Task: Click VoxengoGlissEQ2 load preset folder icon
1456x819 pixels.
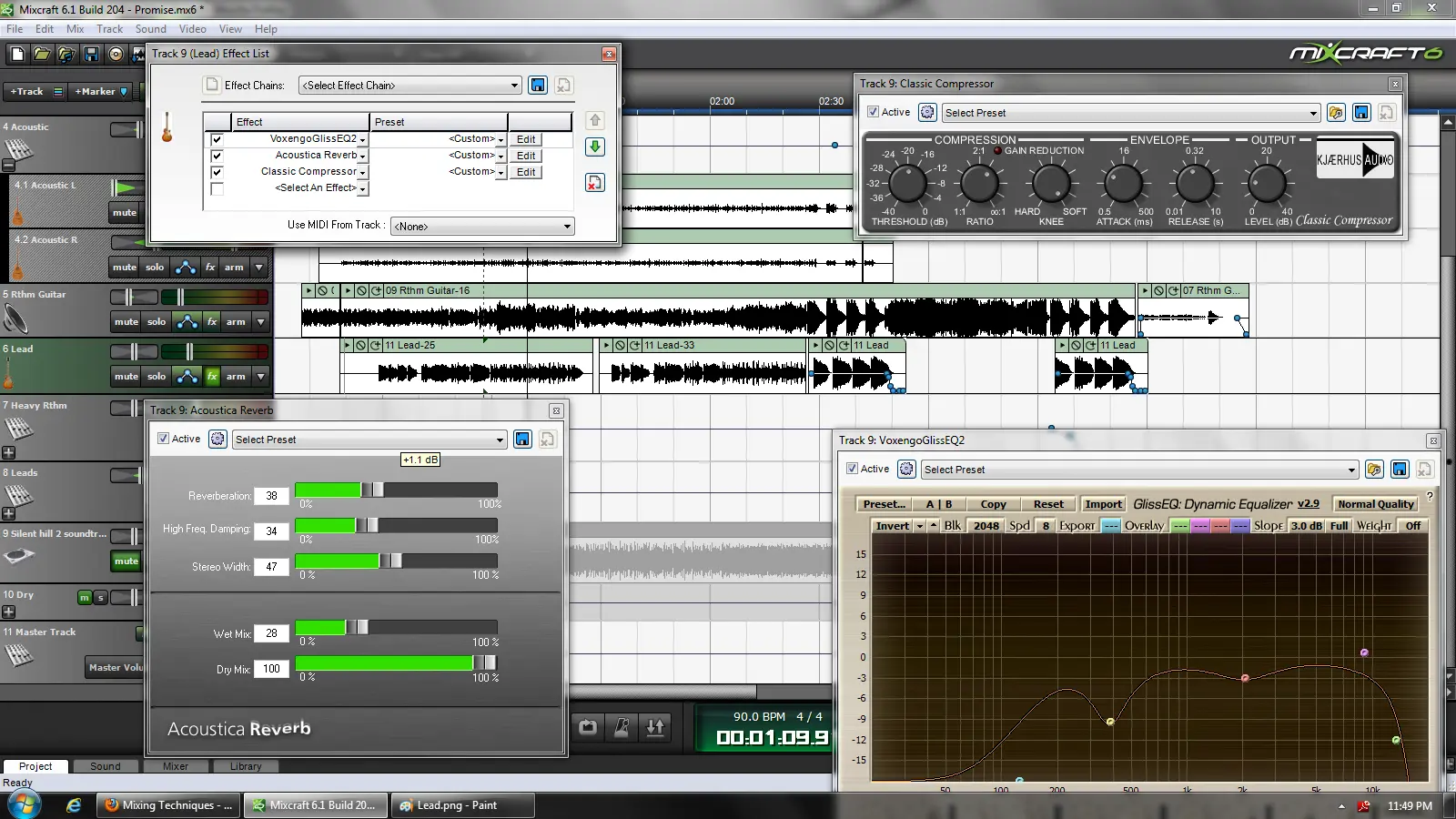Action: point(1374,469)
